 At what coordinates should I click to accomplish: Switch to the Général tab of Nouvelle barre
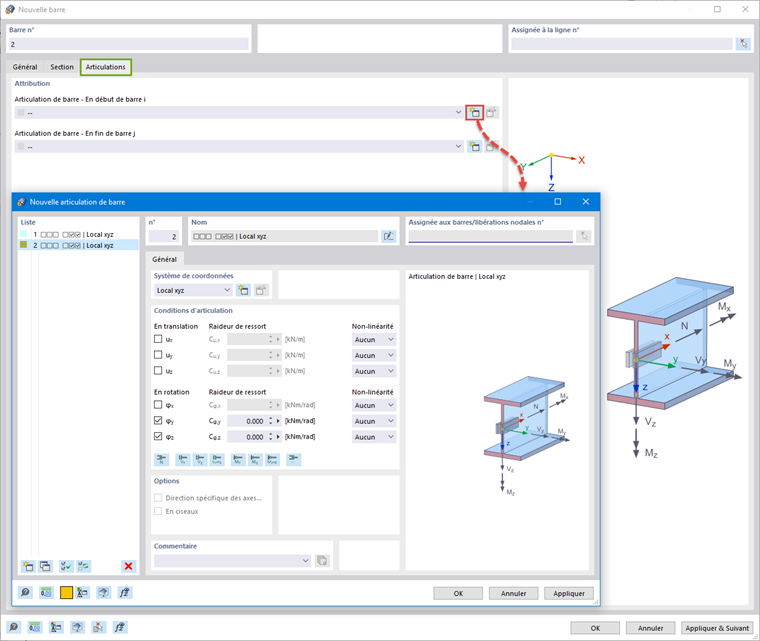pos(25,67)
